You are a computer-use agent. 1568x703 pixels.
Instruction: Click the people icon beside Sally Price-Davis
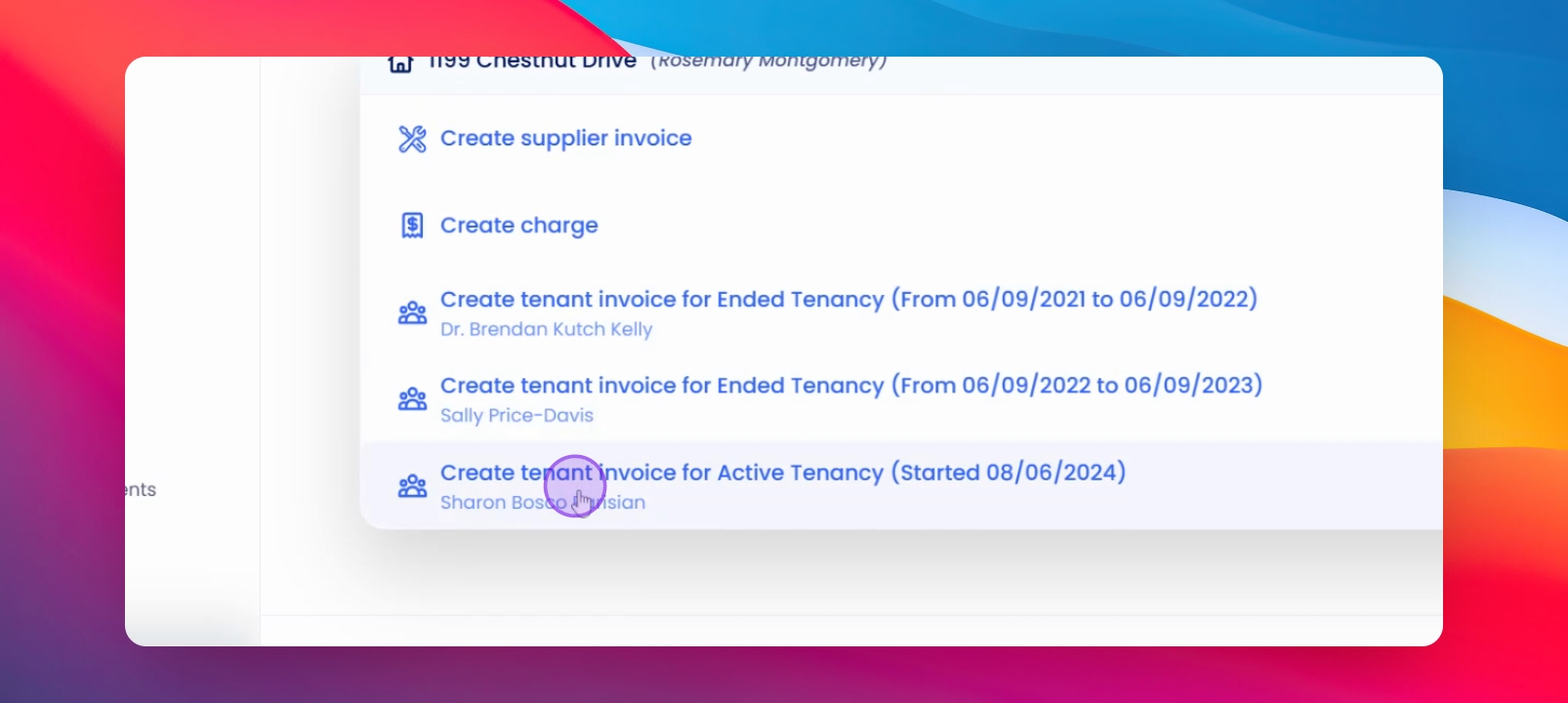pyautogui.click(x=412, y=399)
